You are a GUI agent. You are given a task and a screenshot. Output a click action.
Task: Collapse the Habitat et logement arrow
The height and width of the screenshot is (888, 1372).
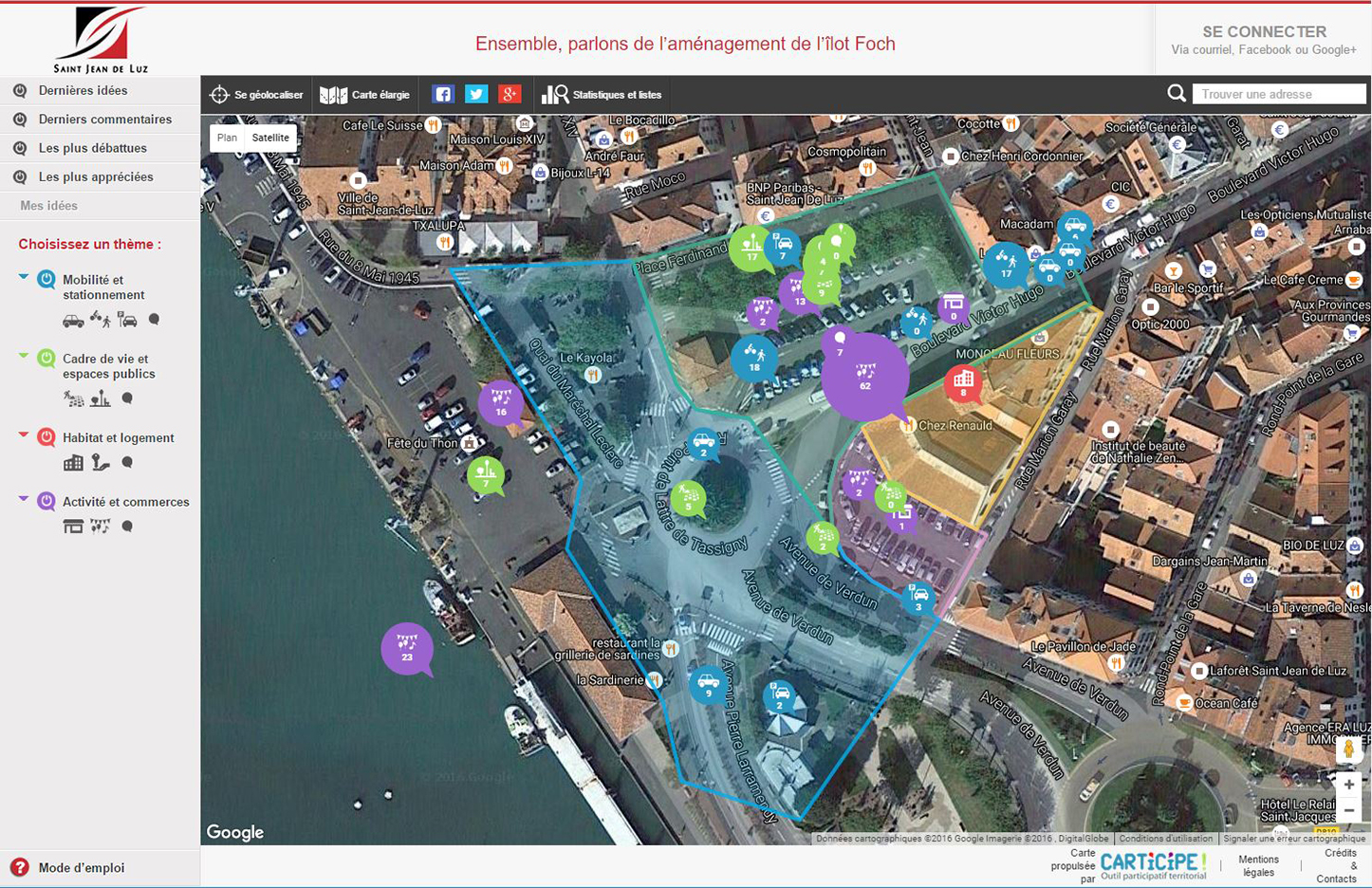(24, 435)
